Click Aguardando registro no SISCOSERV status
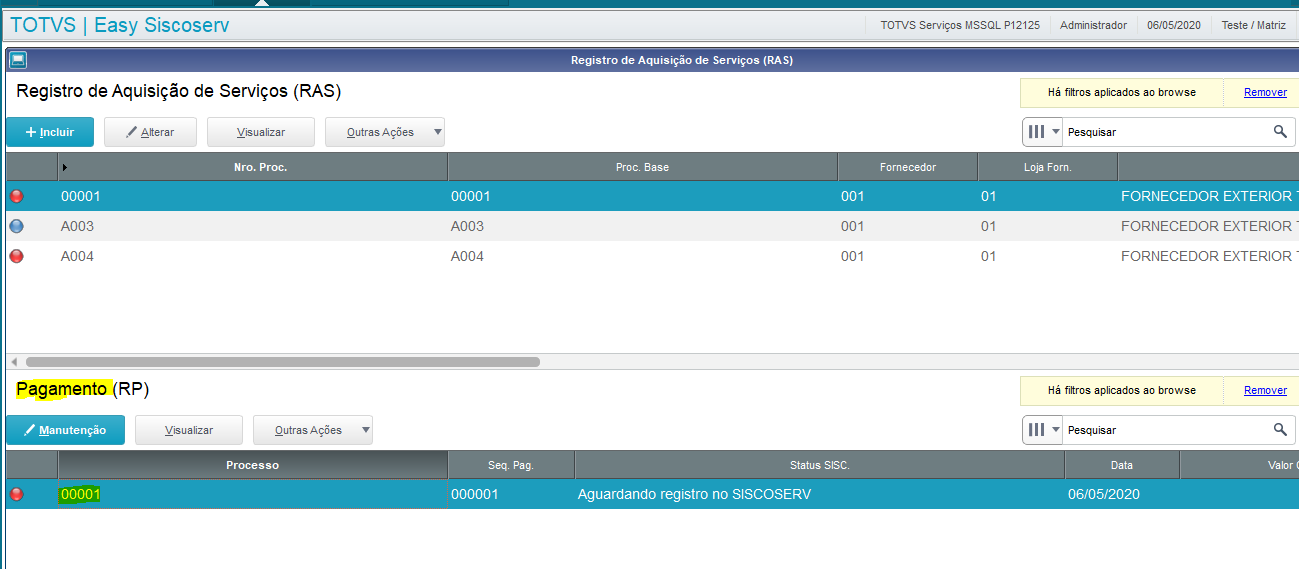 [x=694, y=494]
